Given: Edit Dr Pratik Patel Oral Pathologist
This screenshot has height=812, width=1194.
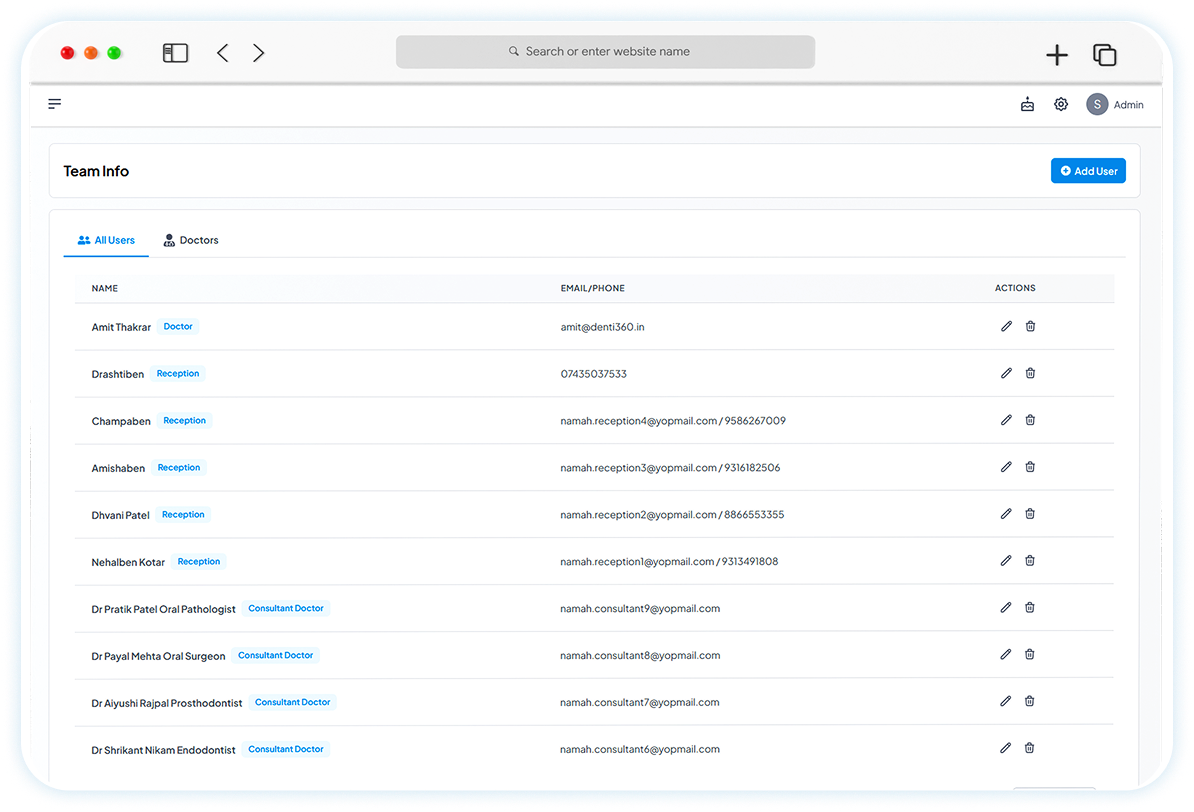Looking at the screenshot, I should pos(1006,608).
